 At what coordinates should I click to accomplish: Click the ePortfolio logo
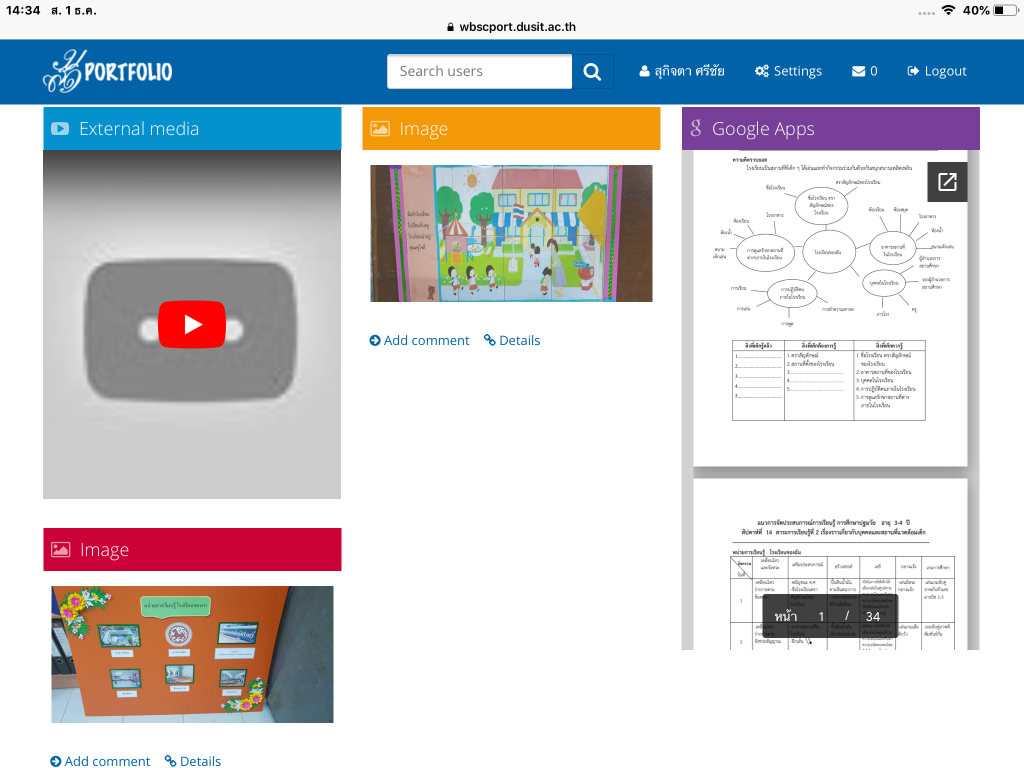tap(108, 71)
